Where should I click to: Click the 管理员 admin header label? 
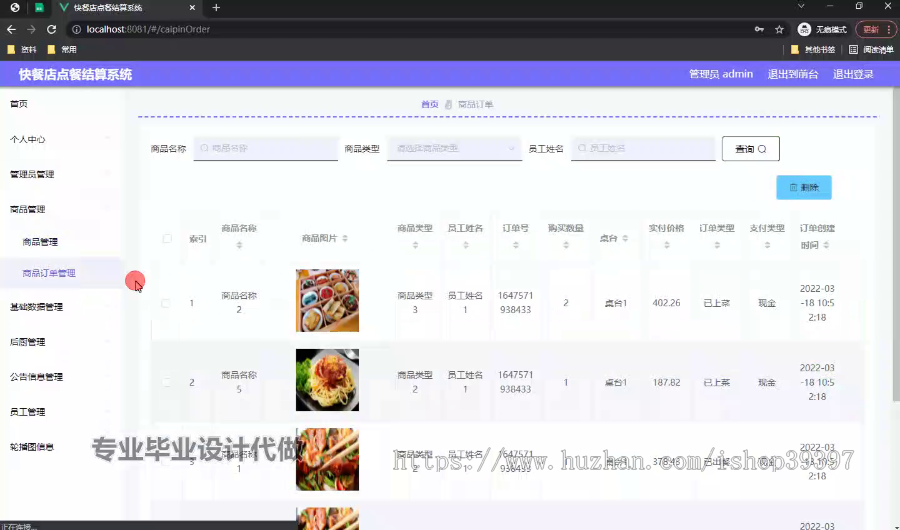pyautogui.click(x=721, y=74)
